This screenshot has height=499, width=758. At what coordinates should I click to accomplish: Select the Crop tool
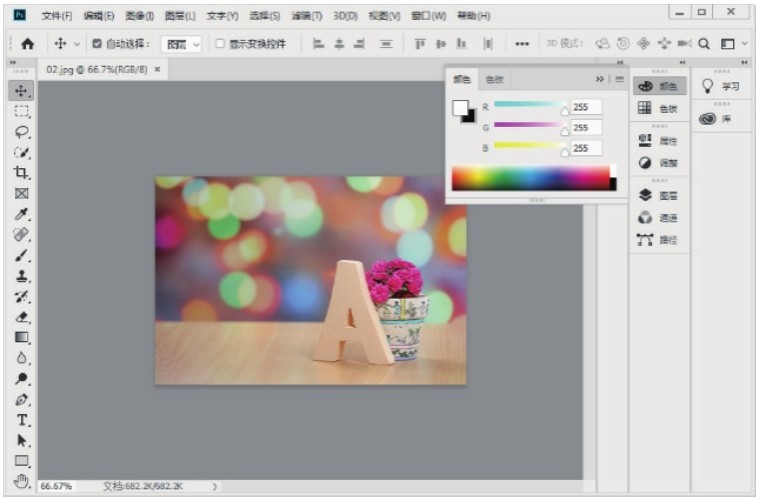22,173
